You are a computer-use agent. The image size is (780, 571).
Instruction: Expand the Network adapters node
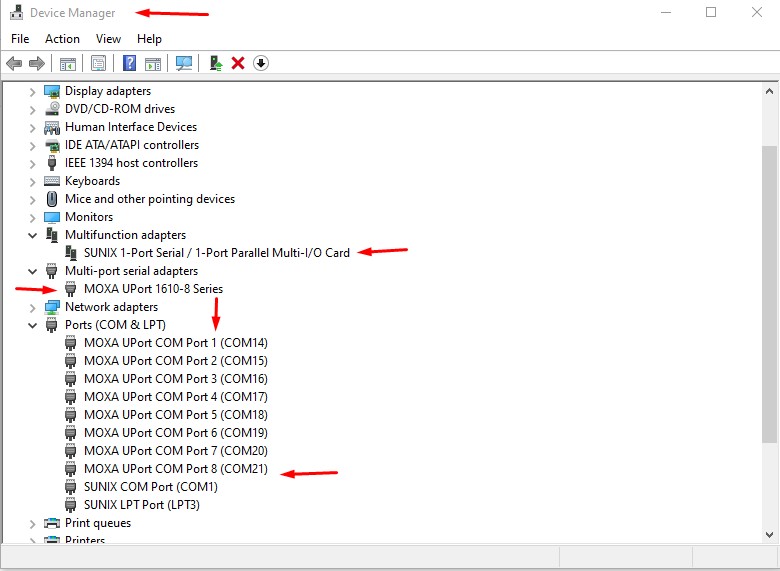click(x=32, y=308)
